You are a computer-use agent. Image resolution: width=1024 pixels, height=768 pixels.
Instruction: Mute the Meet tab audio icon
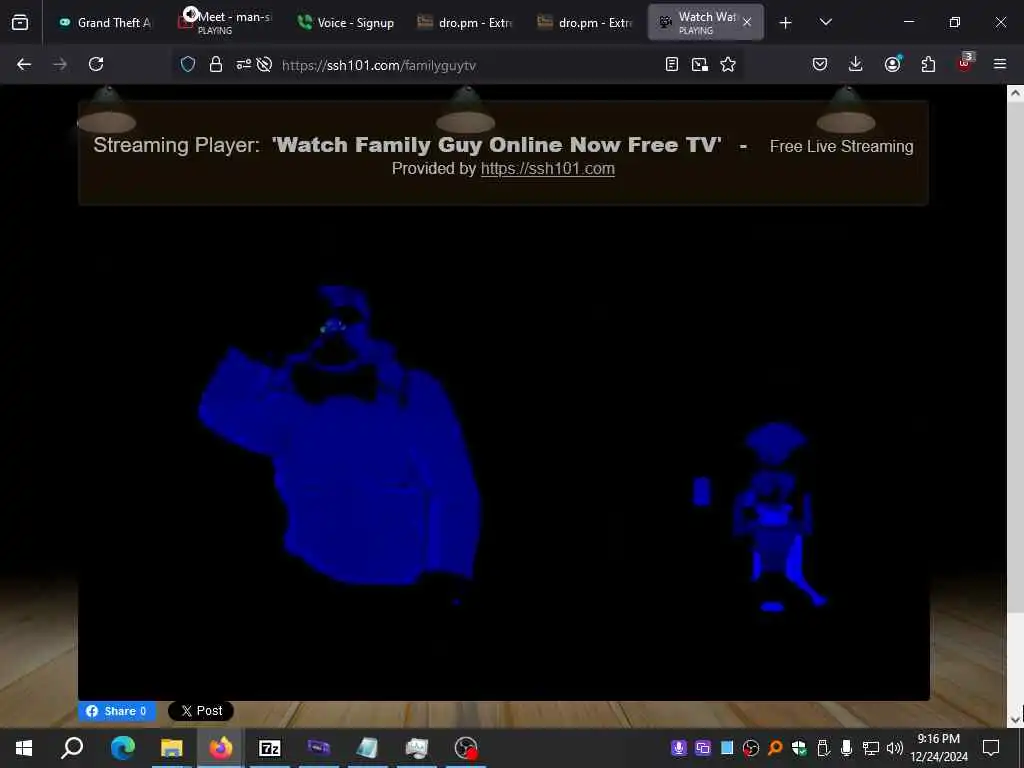click(190, 14)
